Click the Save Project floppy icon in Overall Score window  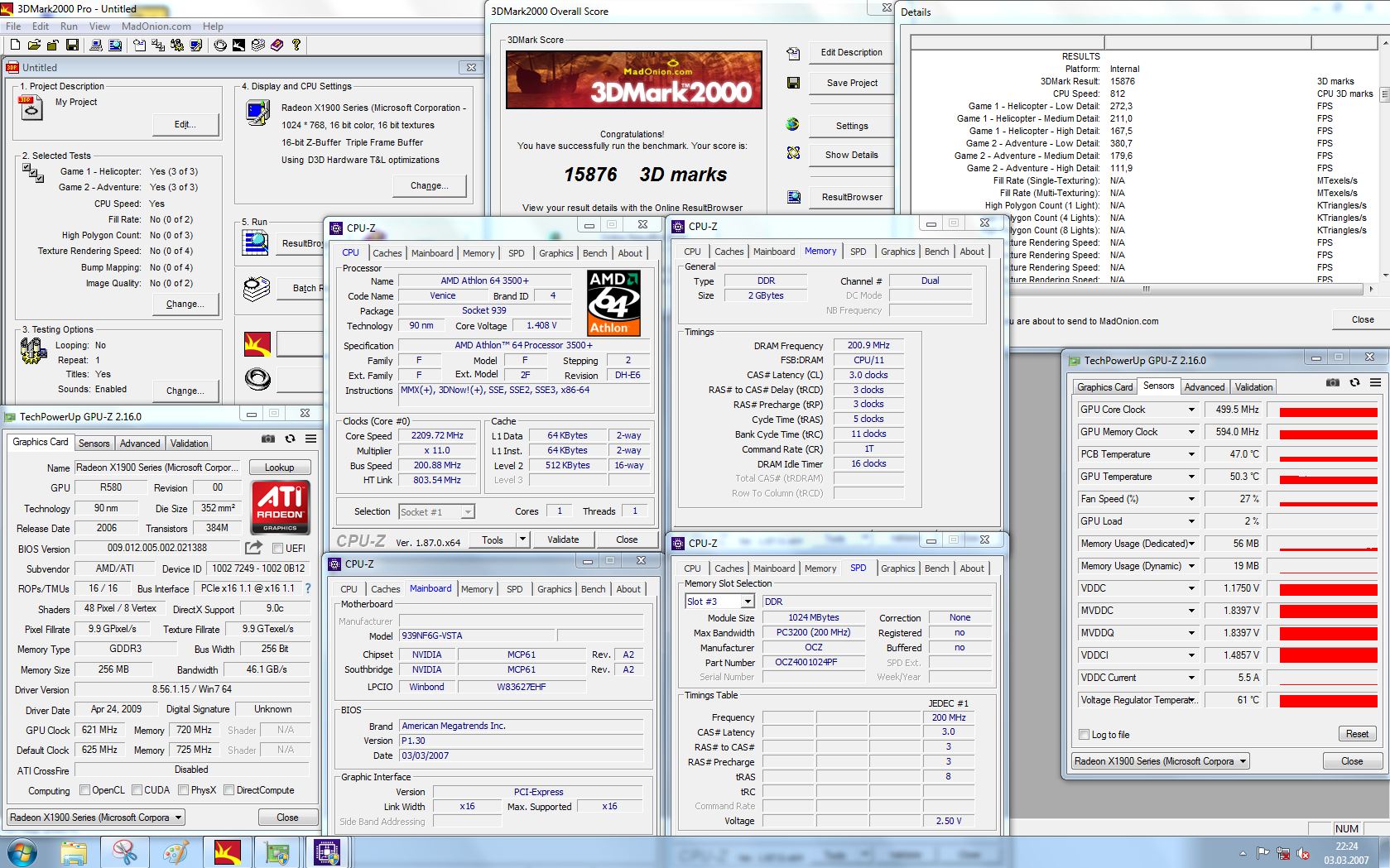793,83
